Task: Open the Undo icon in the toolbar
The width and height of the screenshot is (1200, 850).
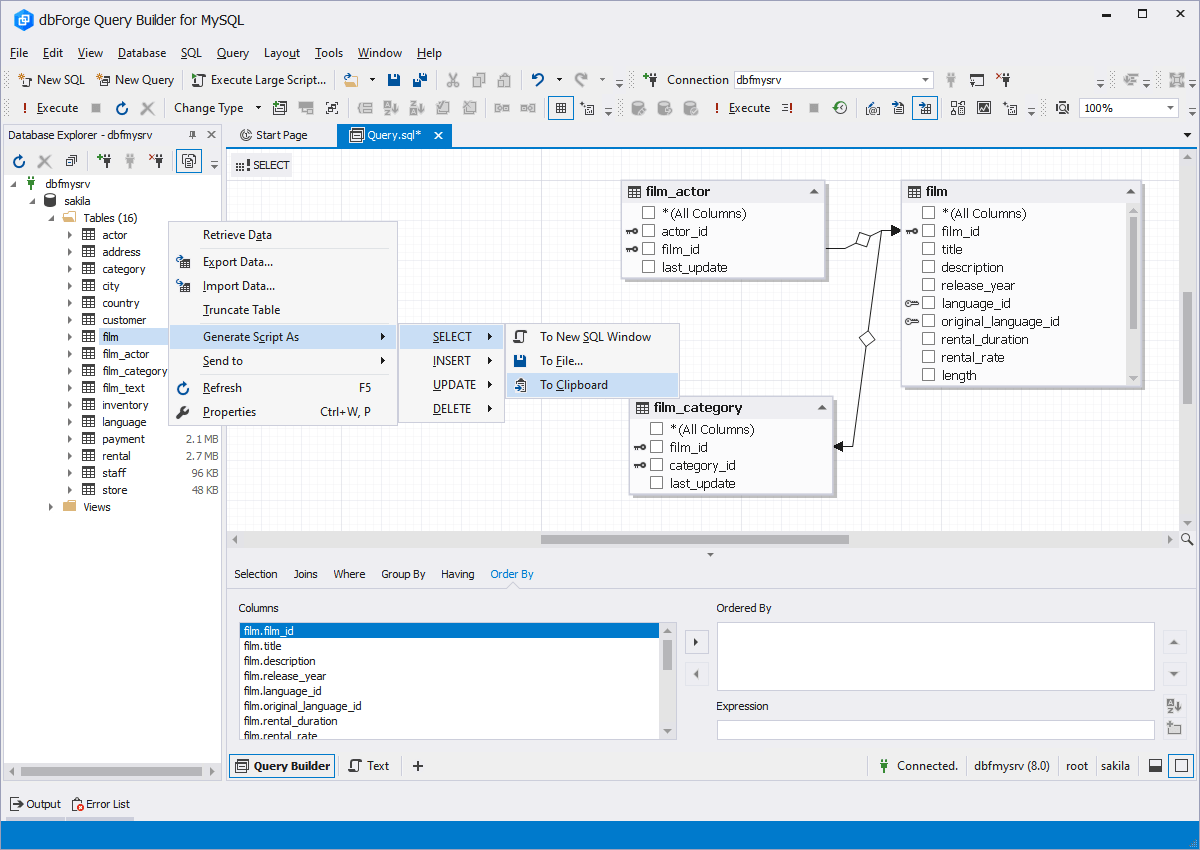Action: click(537, 79)
